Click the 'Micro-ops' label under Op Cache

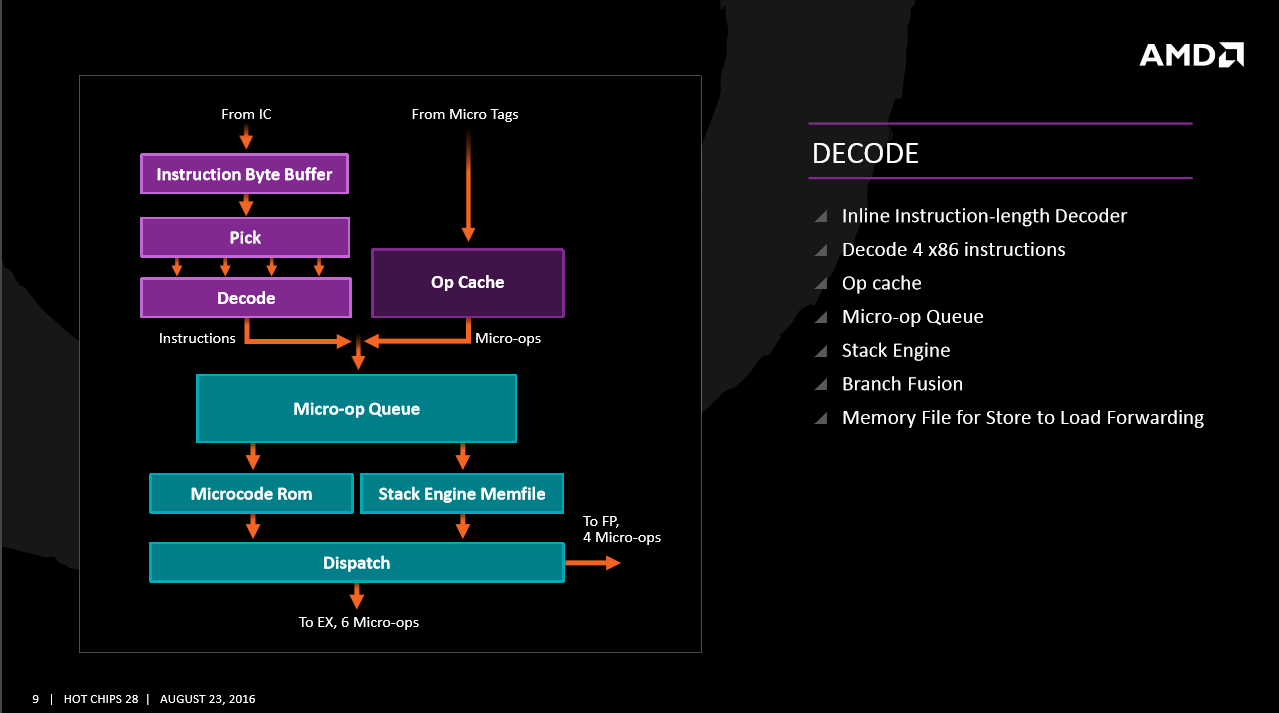point(508,338)
